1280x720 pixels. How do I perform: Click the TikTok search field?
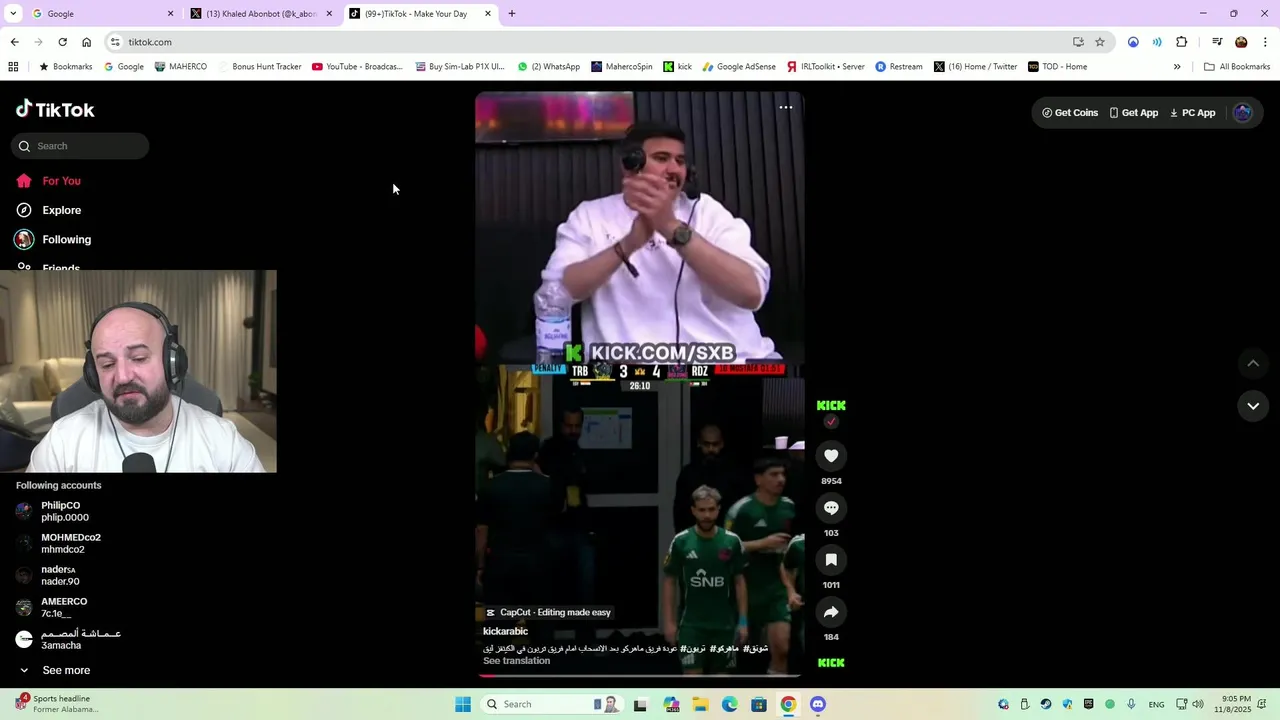[80, 146]
